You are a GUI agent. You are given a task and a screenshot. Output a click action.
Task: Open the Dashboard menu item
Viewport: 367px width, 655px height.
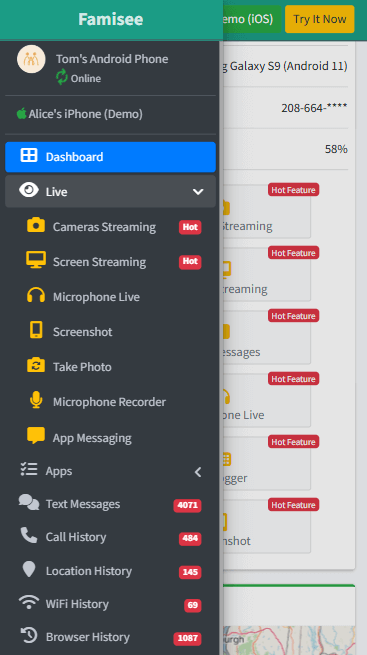(x=110, y=157)
